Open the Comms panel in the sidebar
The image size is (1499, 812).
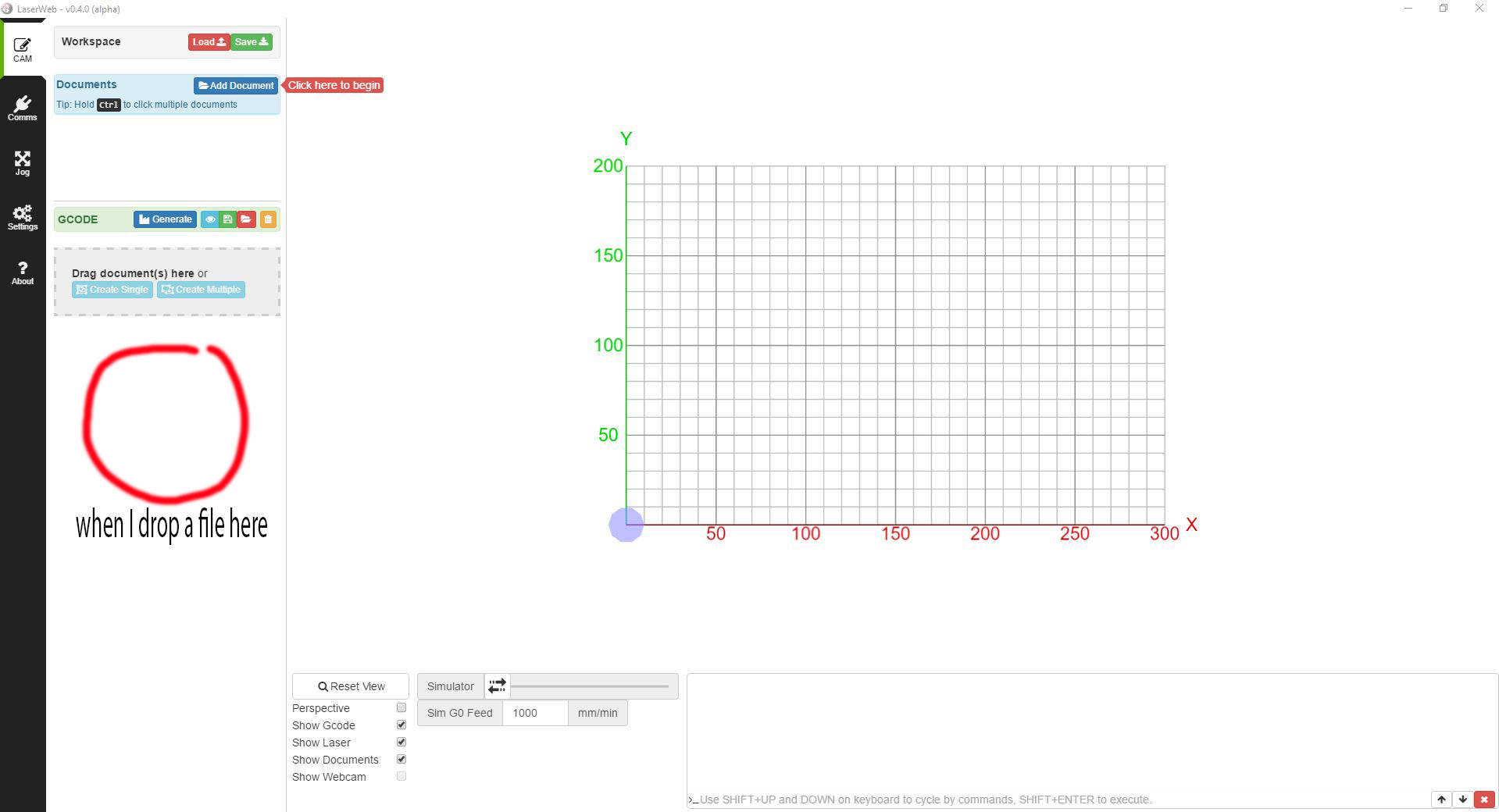(x=23, y=108)
